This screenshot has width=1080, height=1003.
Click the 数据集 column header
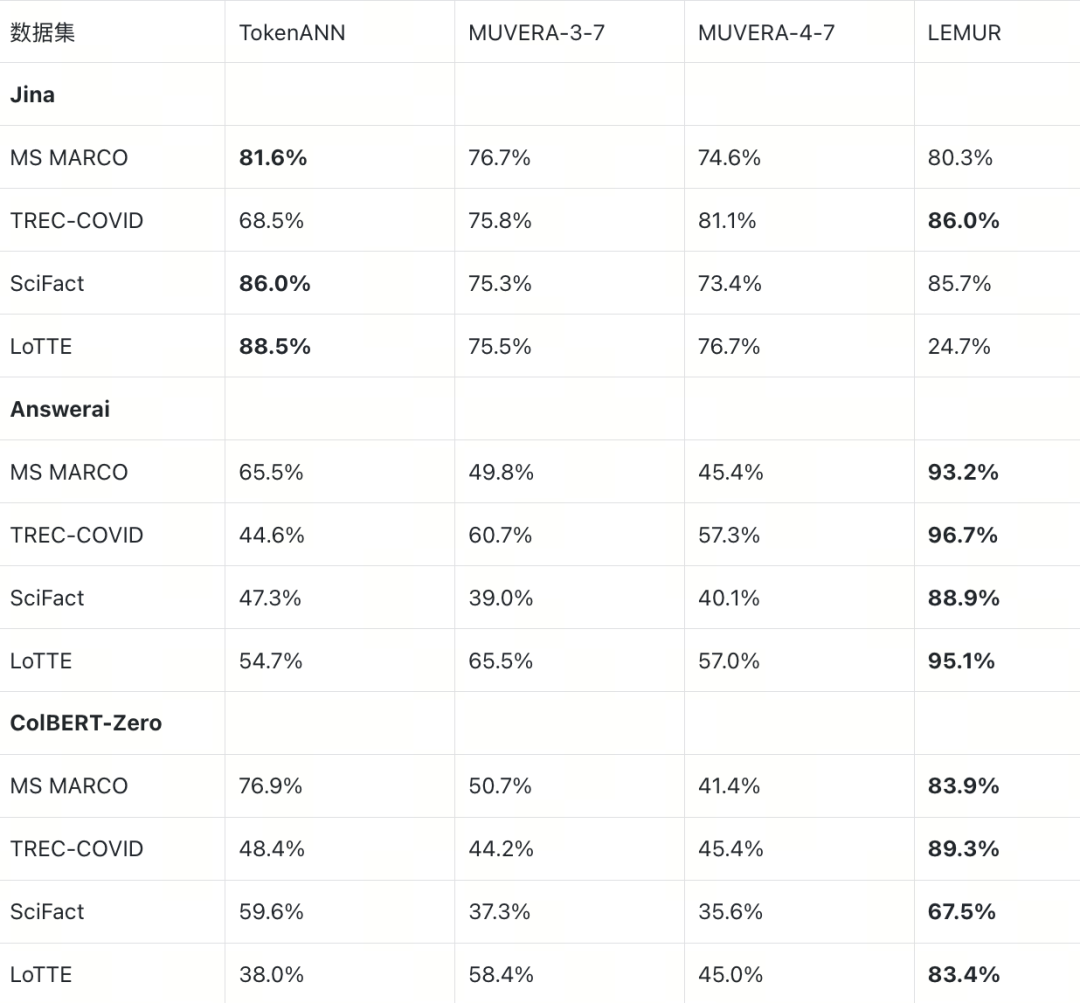pos(43,32)
